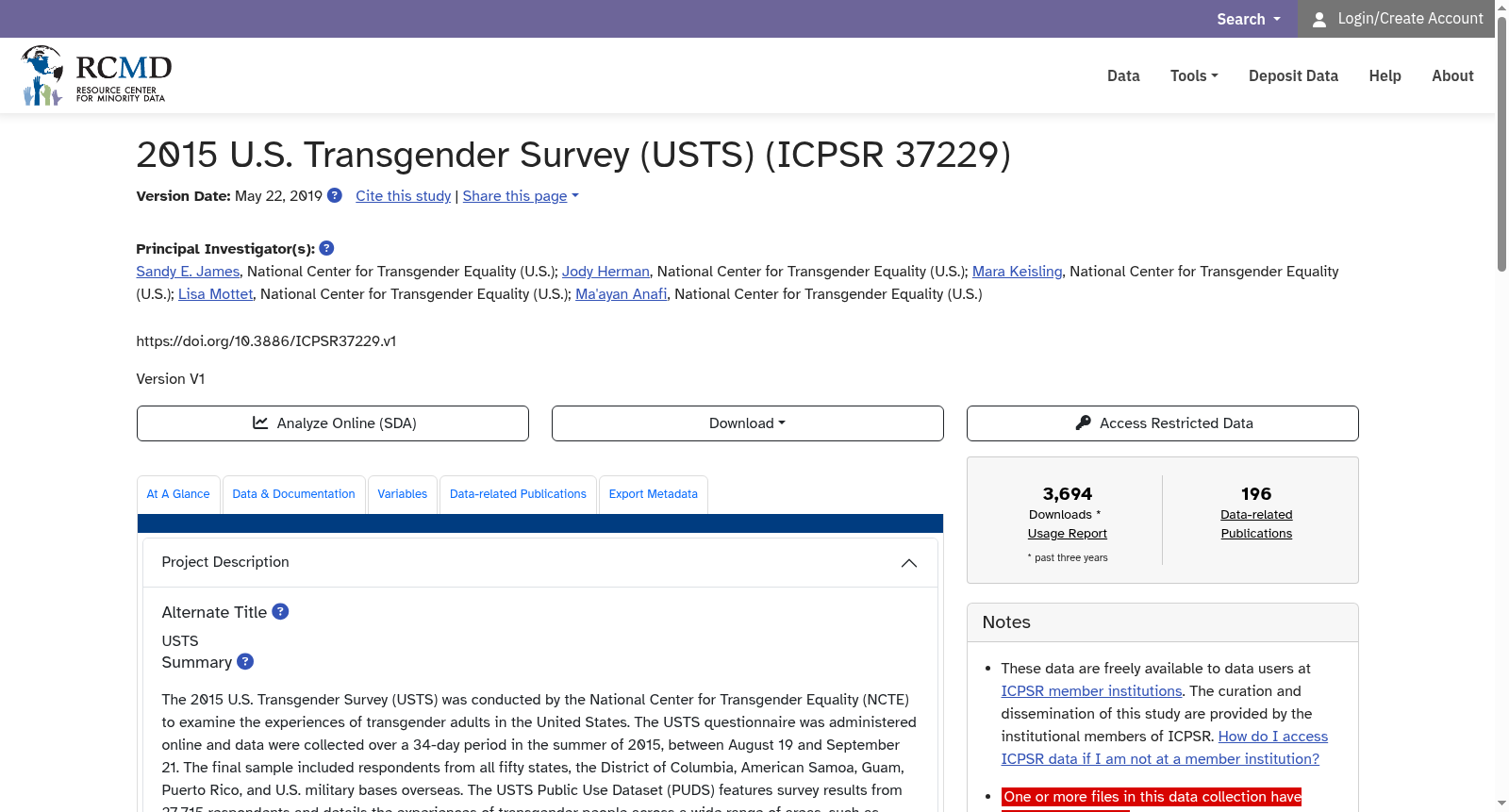Open the Data-related Publications tab
Viewport: 1509px width, 812px height.
pos(518,494)
